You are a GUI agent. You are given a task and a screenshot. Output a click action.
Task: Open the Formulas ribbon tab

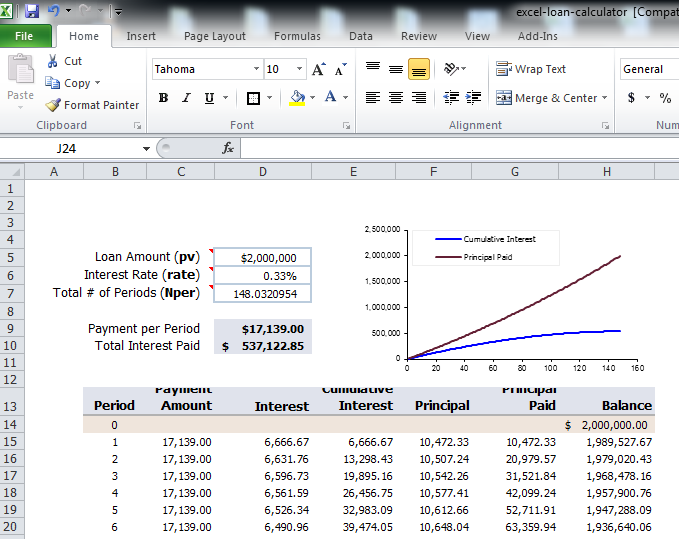coord(297,36)
